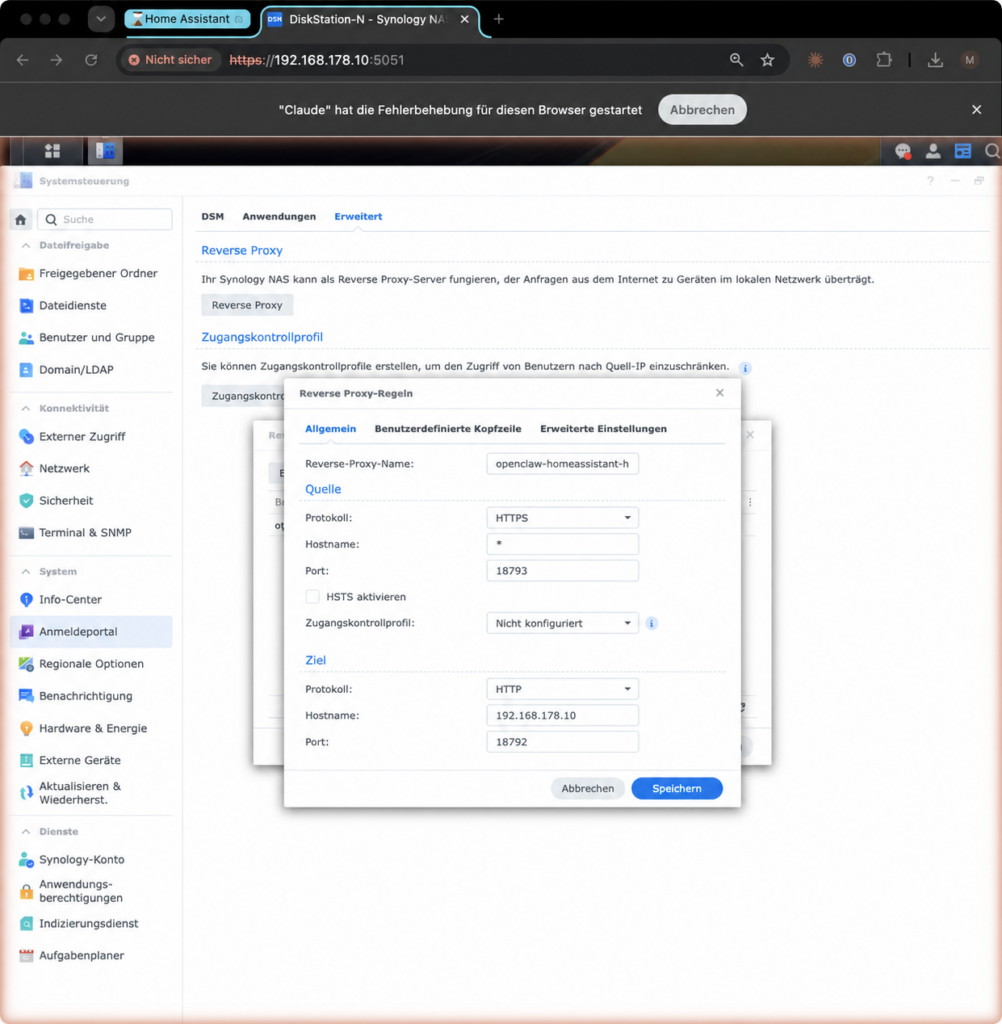Open Dateidienste in sidebar
Viewport: 1002px width, 1024px height.
pyautogui.click(x=91, y=305)
